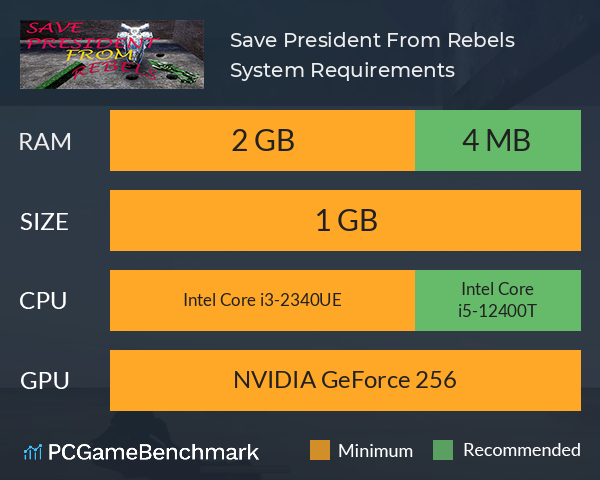Image resolution: width=600 pixels, height=480 pixels.
Task: Open the PCGameBenchmark brand text link
Action: click(153, 452)
